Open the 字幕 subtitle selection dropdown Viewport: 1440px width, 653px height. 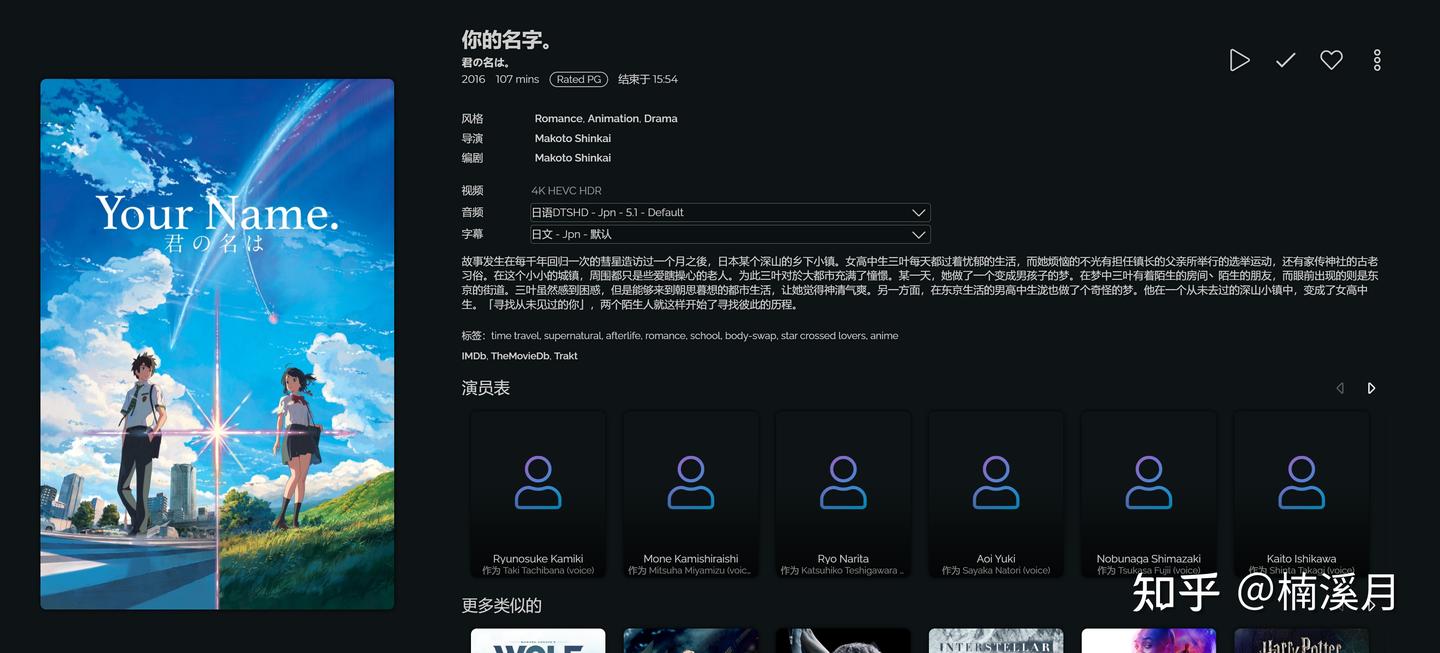(730, 233)
